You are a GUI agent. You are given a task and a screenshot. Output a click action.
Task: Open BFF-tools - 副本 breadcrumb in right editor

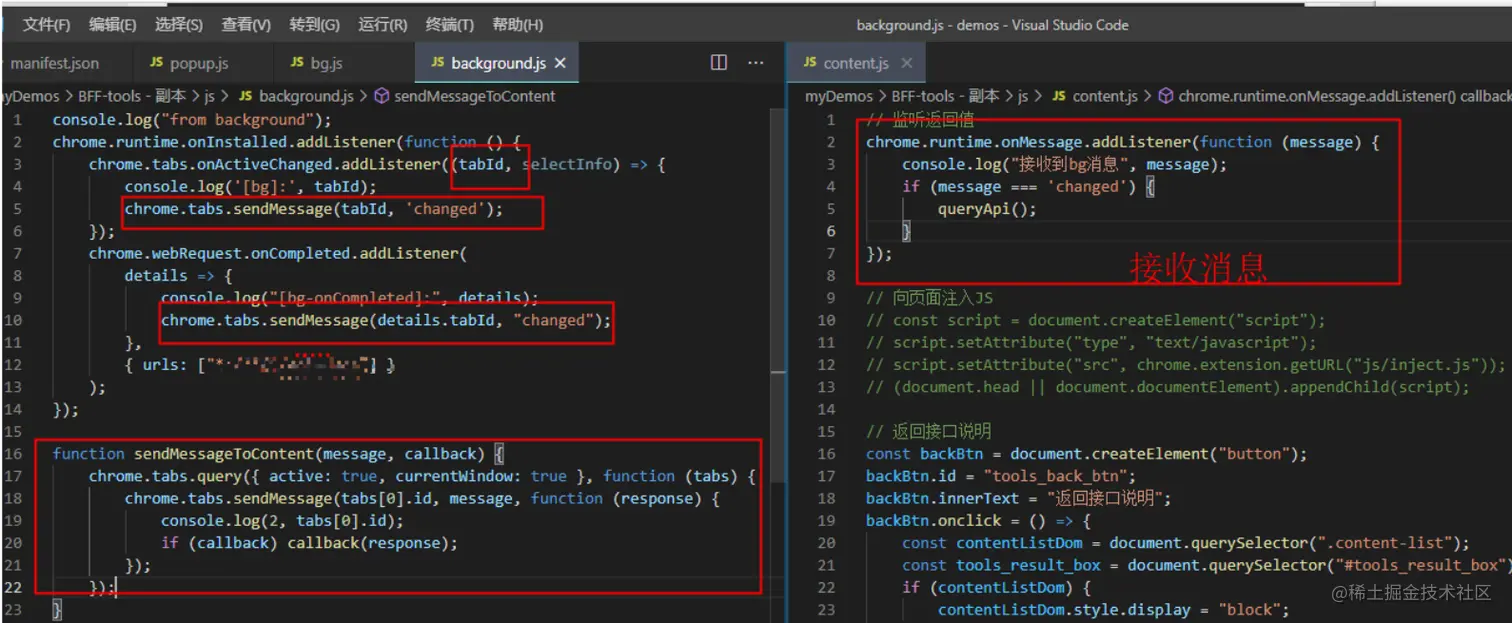pyautogui.click(x=945, y=96)
